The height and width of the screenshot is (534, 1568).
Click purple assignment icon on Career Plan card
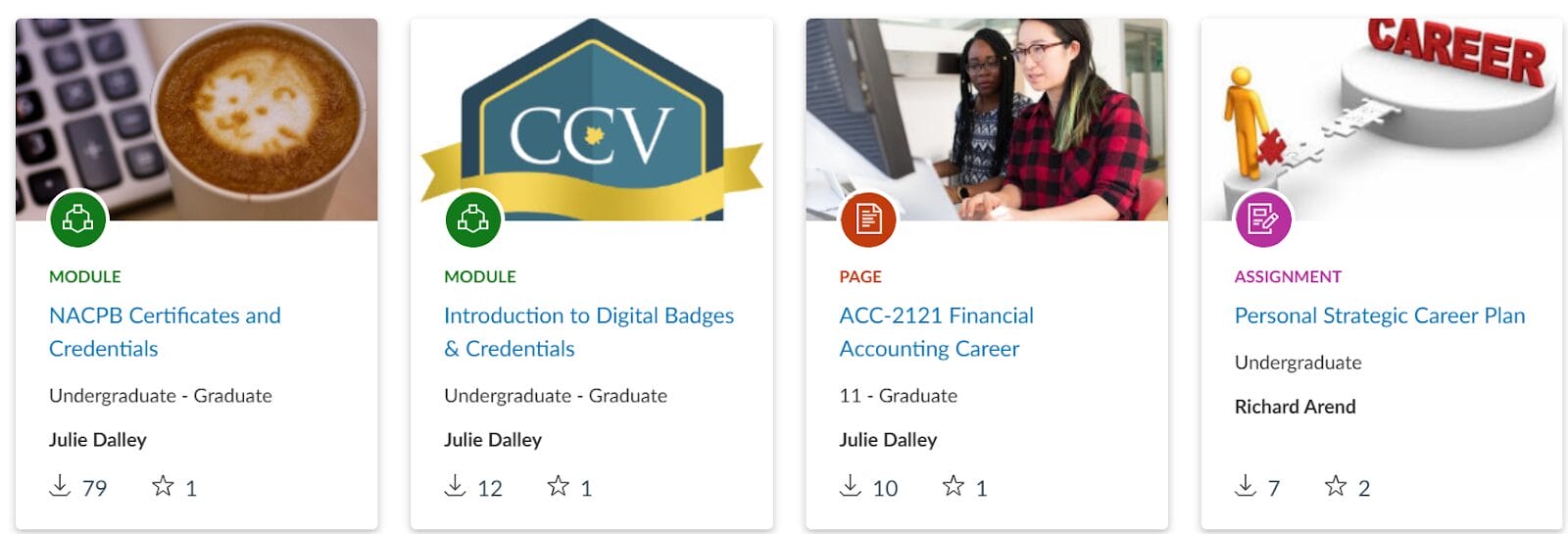coord(1263,218)
